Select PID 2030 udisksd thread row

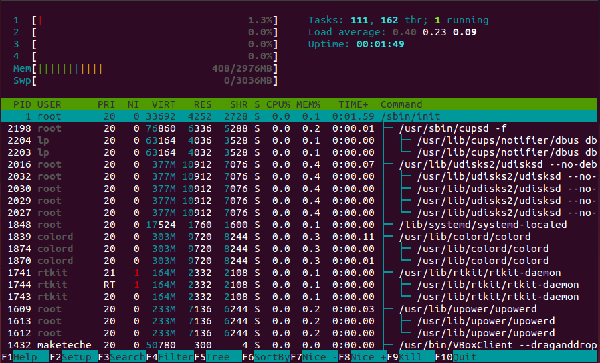299,189
